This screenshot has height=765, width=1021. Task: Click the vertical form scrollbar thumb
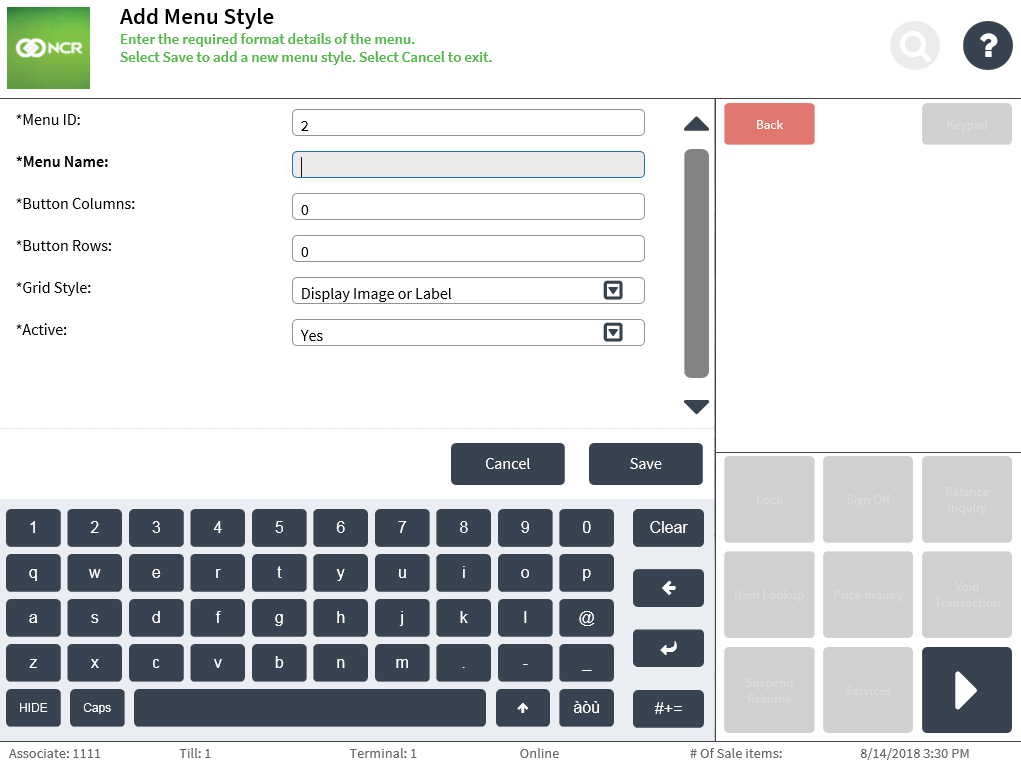tap(696, 263)
